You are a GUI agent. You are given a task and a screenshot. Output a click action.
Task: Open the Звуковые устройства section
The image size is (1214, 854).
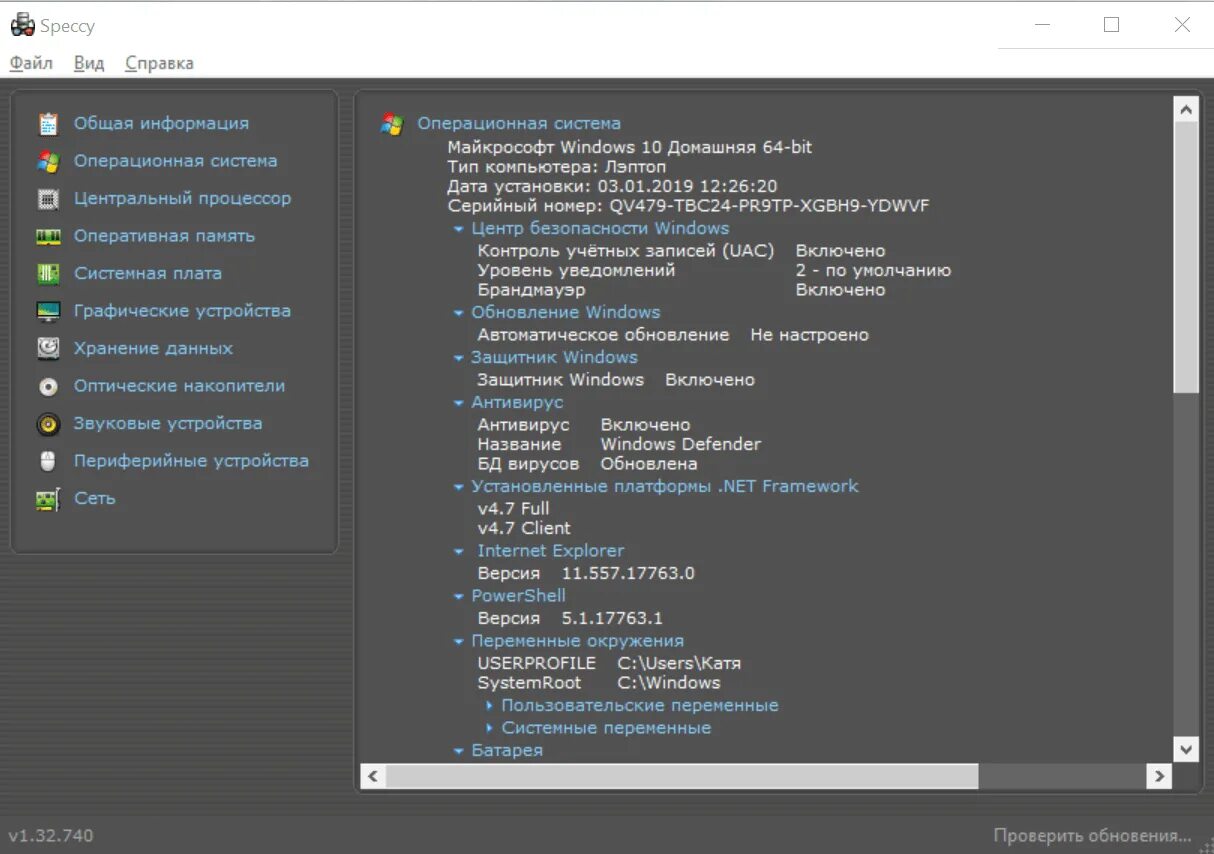pyautogui.click(x=168, y=423)
